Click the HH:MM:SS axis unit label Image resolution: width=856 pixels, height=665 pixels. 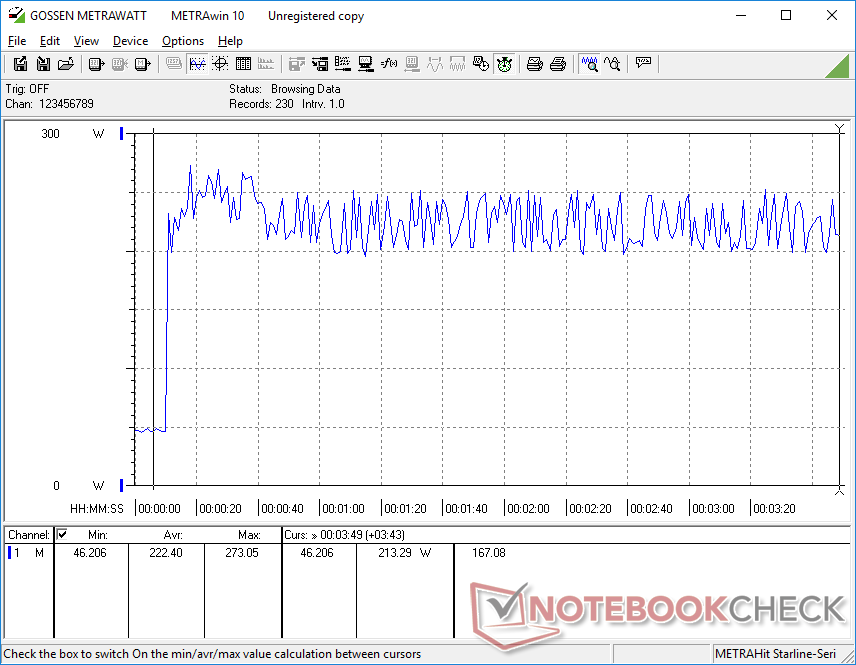coord(97,508)
